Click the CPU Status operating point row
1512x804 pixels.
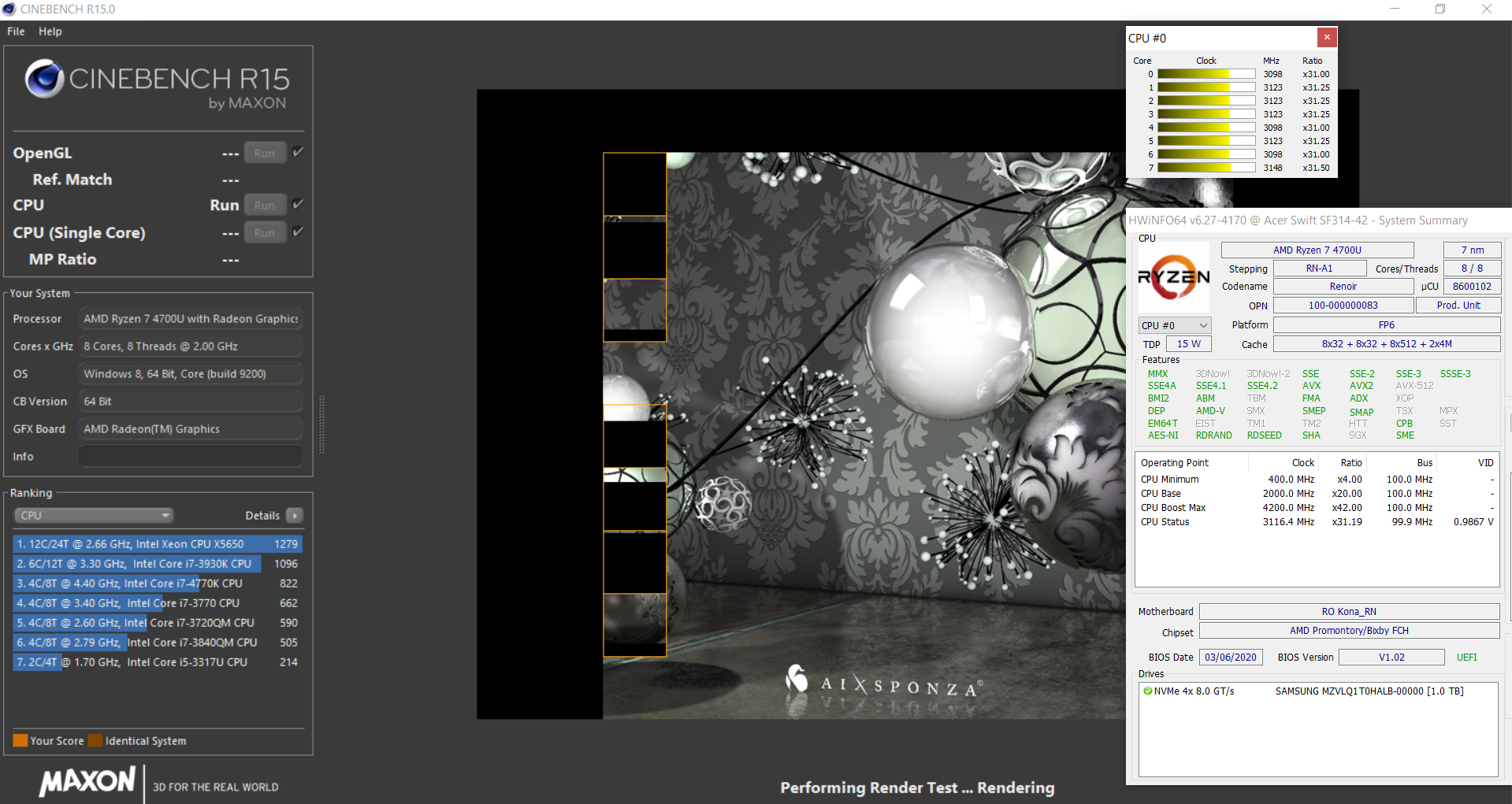1317,522
